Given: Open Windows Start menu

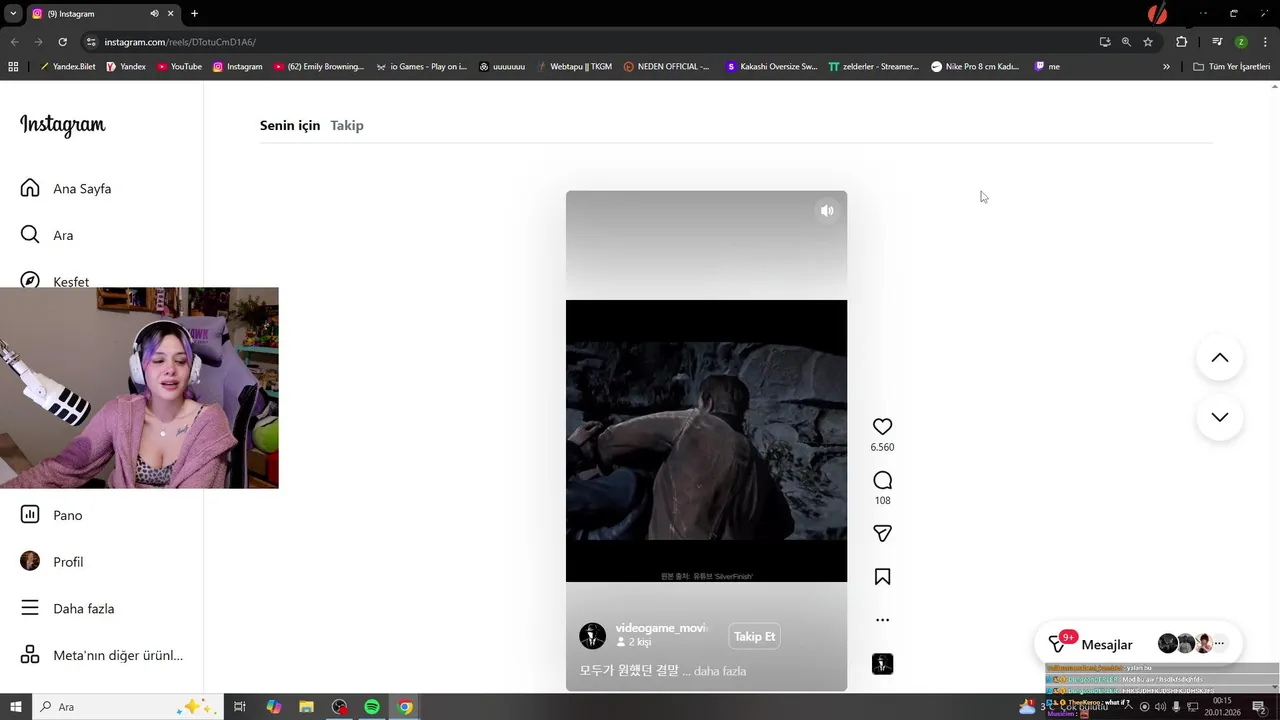Looking at the screenshot, I should coord(16,707).
